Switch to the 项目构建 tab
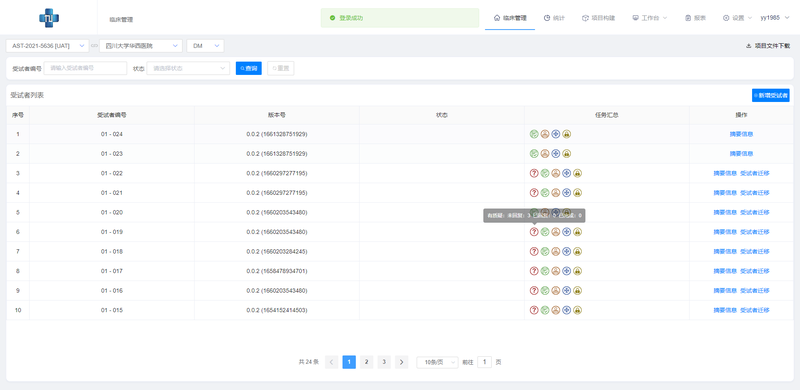This screenshot has height=390, width=800. [x=598, y=18]
